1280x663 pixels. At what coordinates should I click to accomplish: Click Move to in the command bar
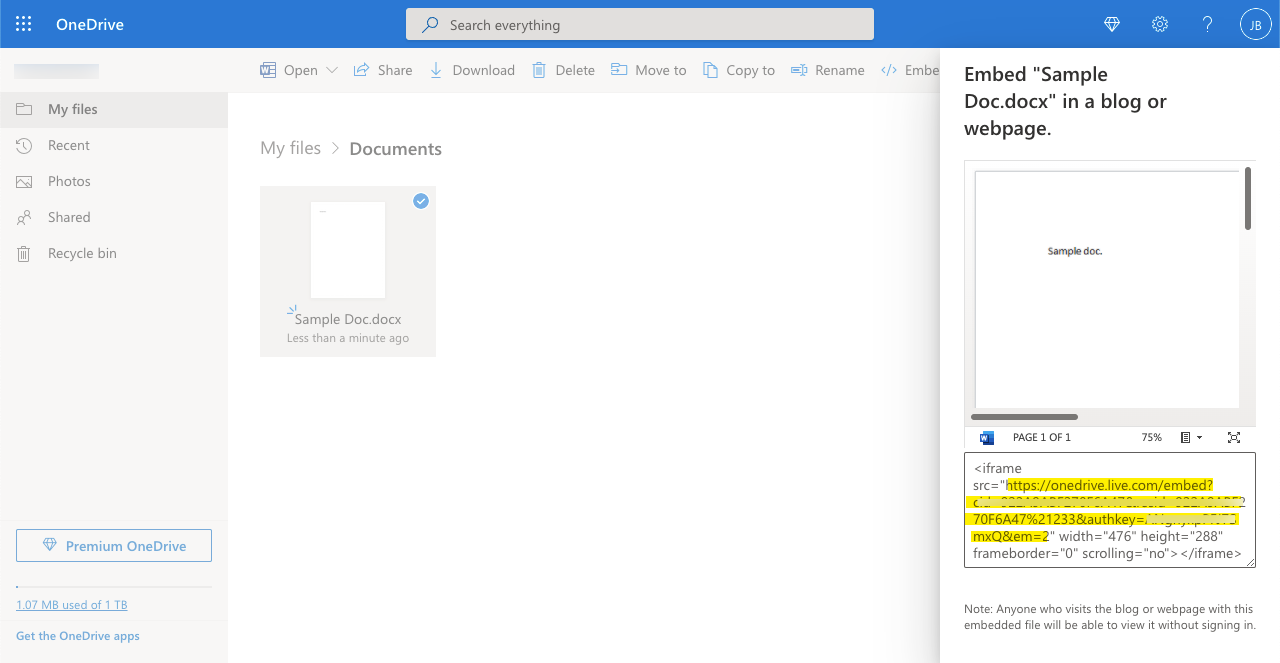point(649,70)
